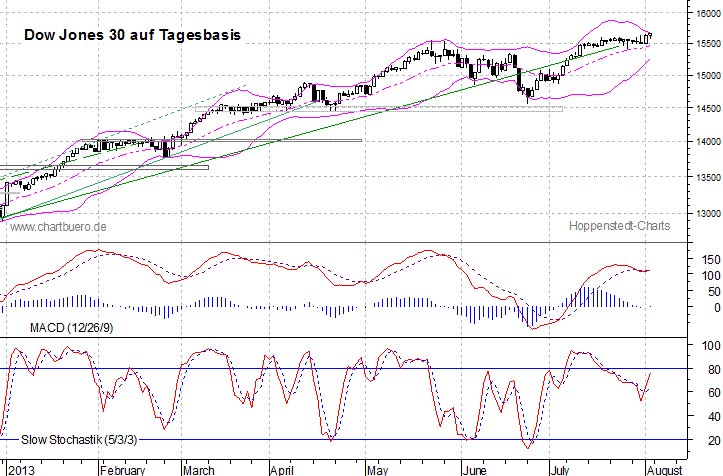723x476 pixels.
Task: Click the February label on time axis
Action: tap(123, 470)
